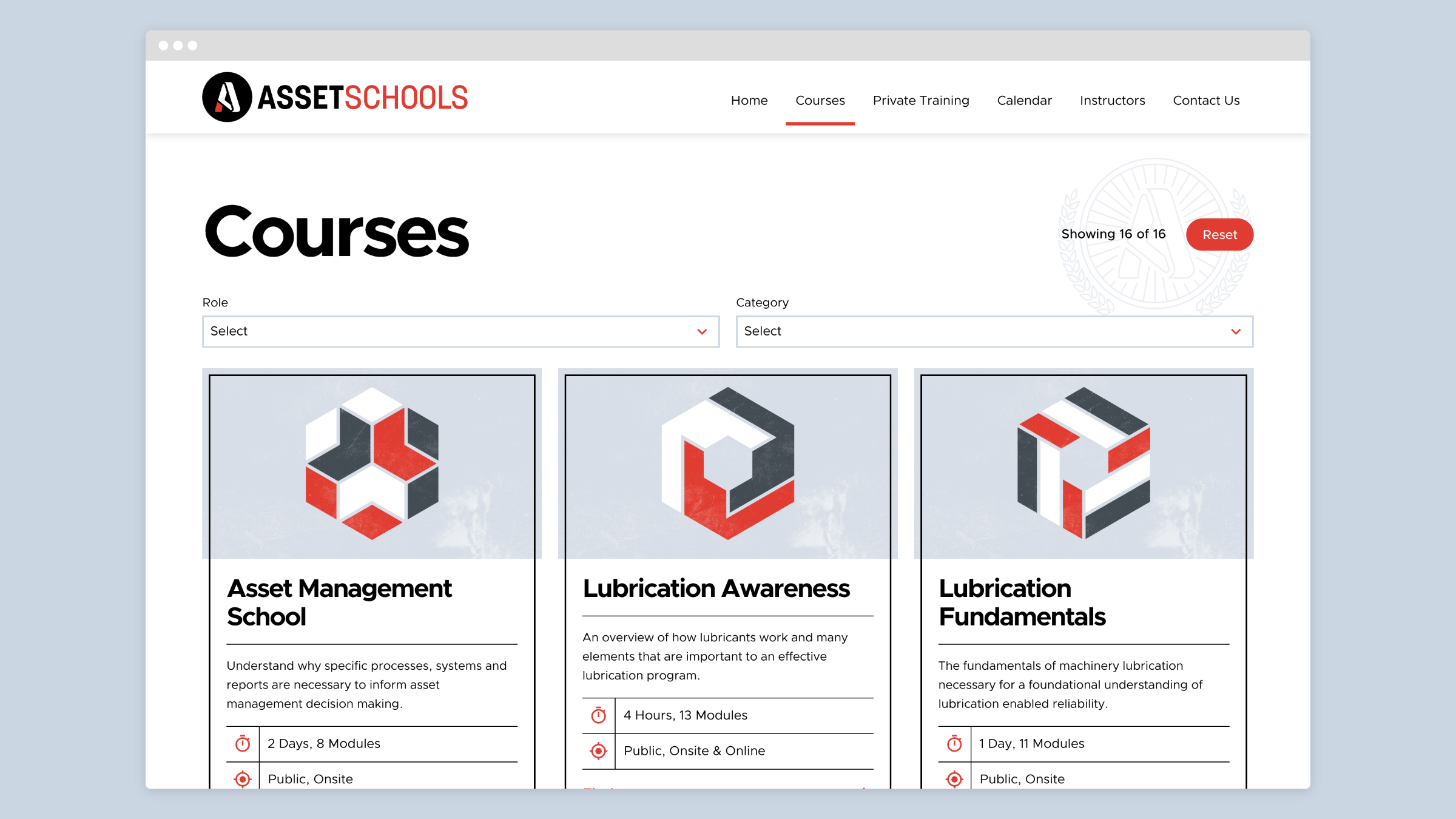
Task: Navigate to Instructors page
Action: click(1112, 101)
